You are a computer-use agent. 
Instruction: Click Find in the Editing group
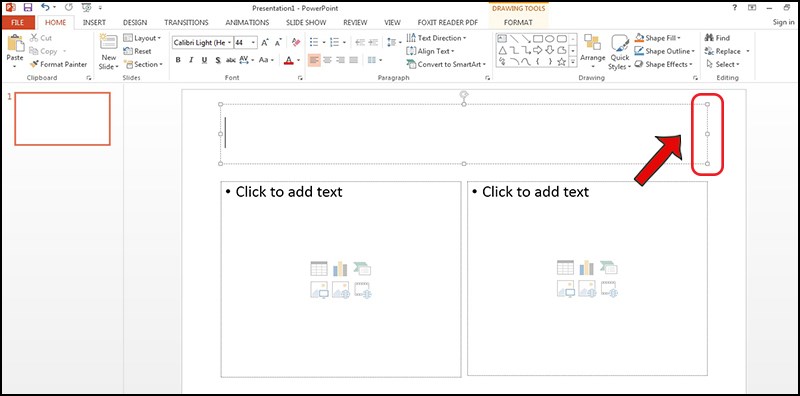717,38
